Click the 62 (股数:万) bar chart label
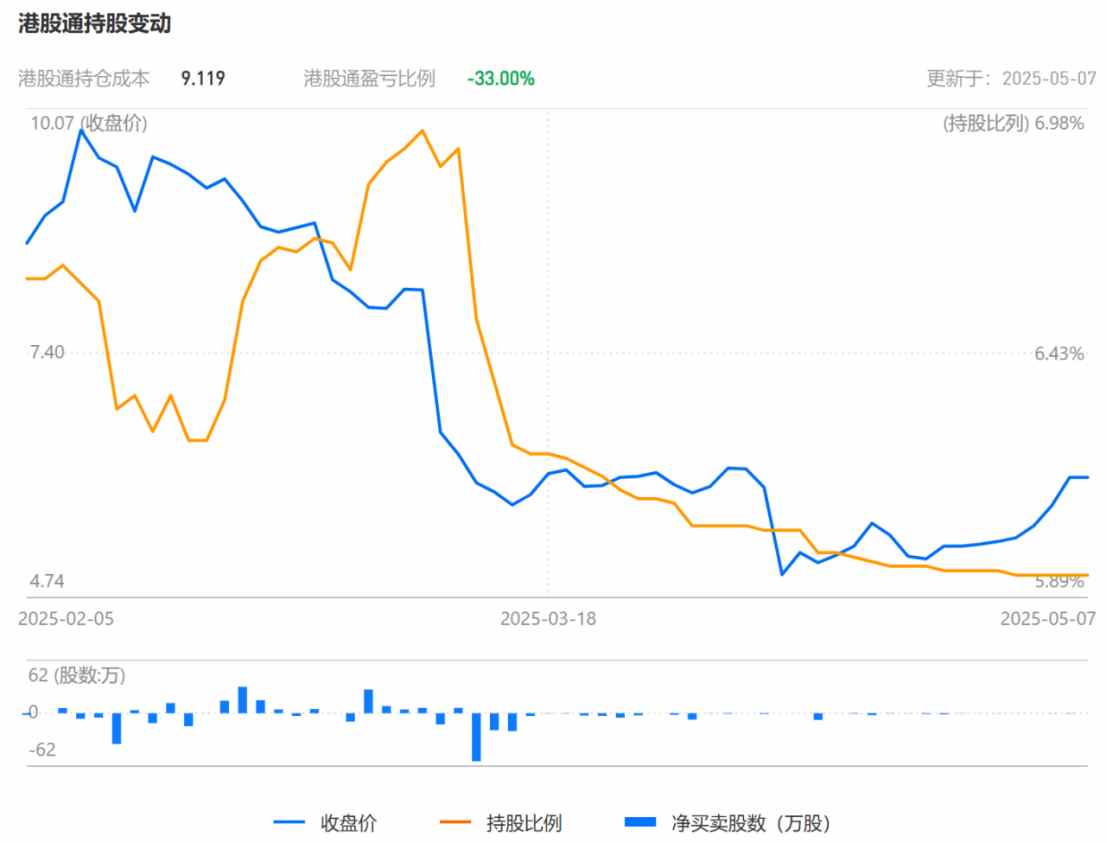This screenshot has height=843, width=1107. pyautogui.click(x=77, y=675)
